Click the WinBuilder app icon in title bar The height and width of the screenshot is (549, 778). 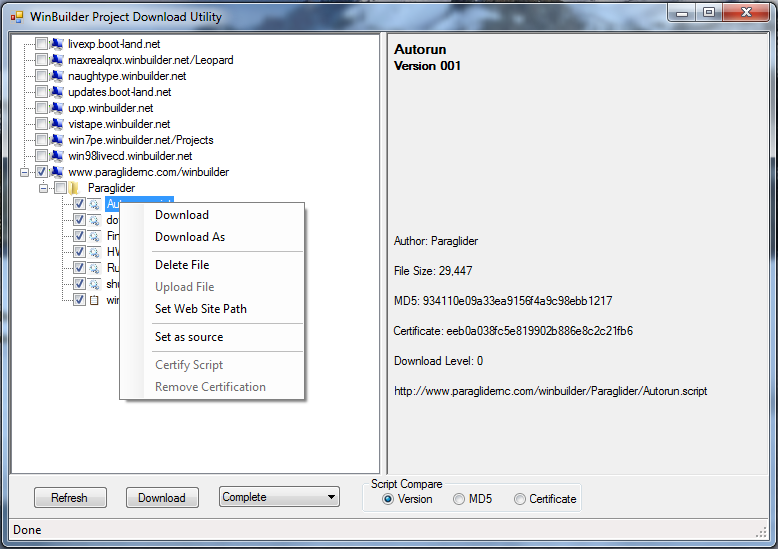click(17, 16)
